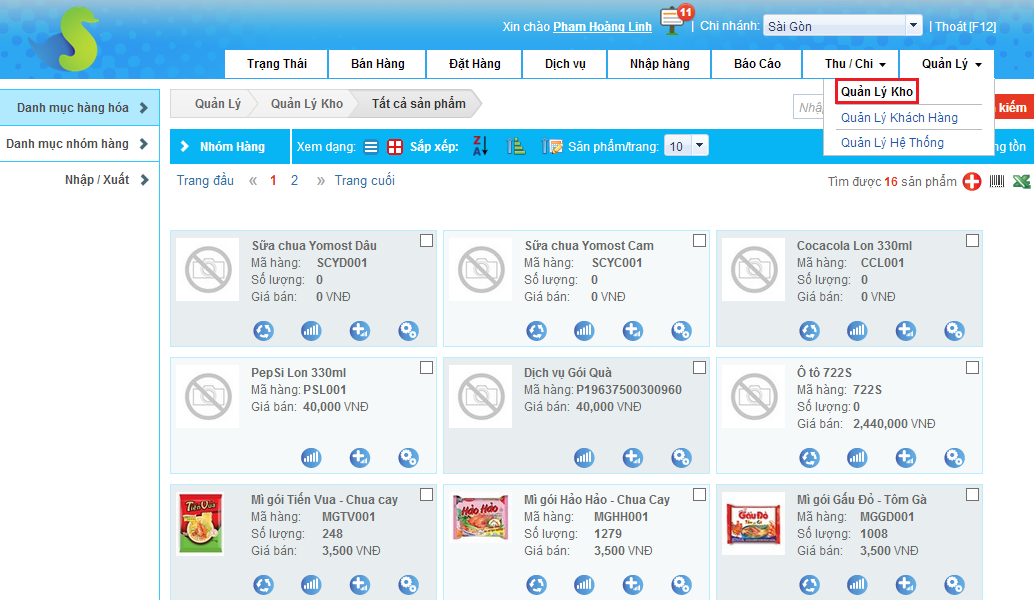Image resolution: width=1034 pixels, height=600 pixels.
Task: Select checkbox on Mì gói Gấu Đỏ card
Action: pos(972,495)
